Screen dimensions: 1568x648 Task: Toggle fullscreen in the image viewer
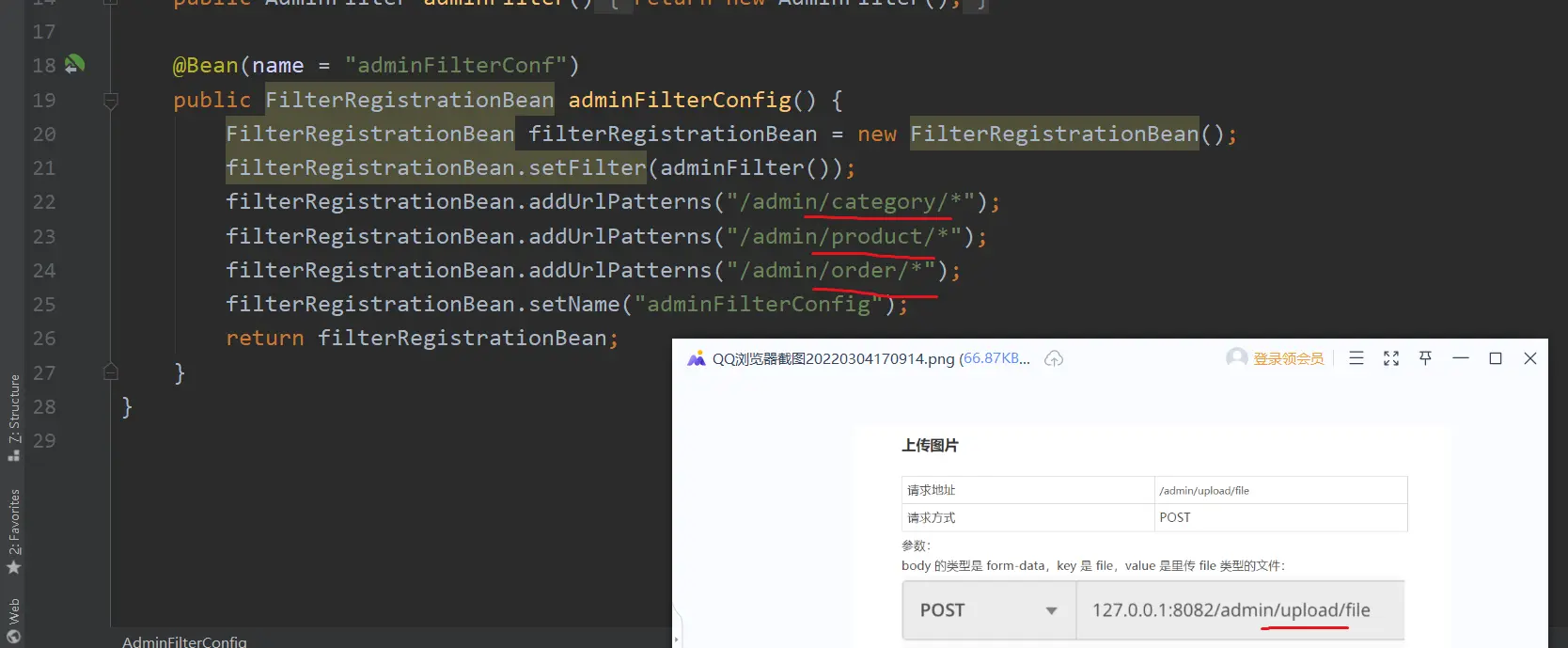coord(1391,358)
